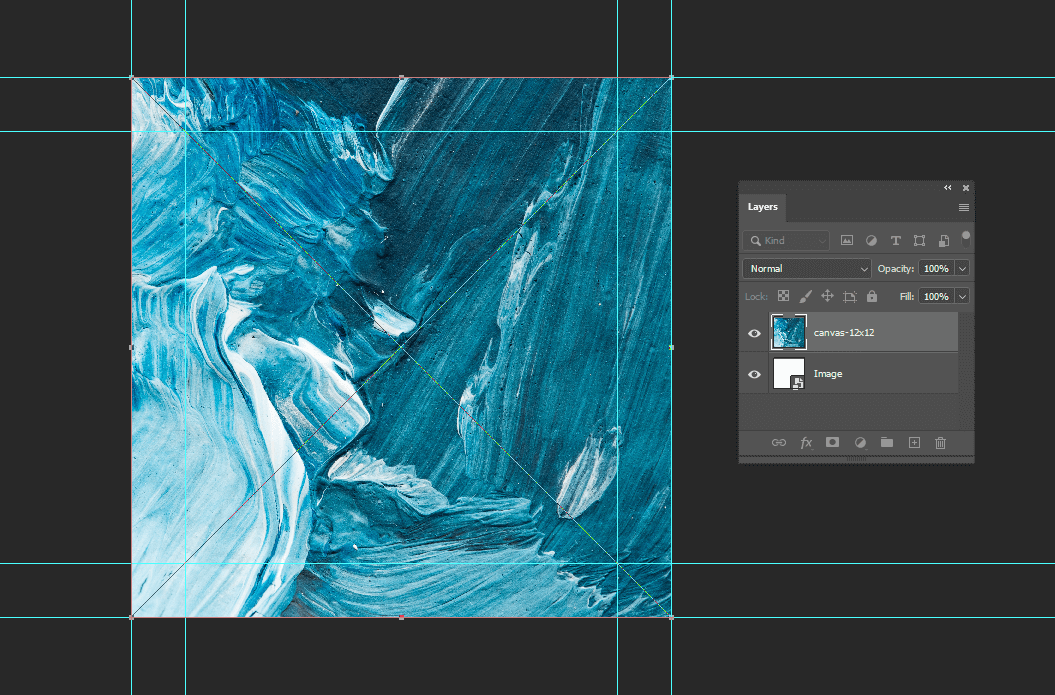The height and width of the screenshot is (695, 1055).
Task: Filter layers by smart object icon
Action: pyautogui.click(x=943, y=240)
